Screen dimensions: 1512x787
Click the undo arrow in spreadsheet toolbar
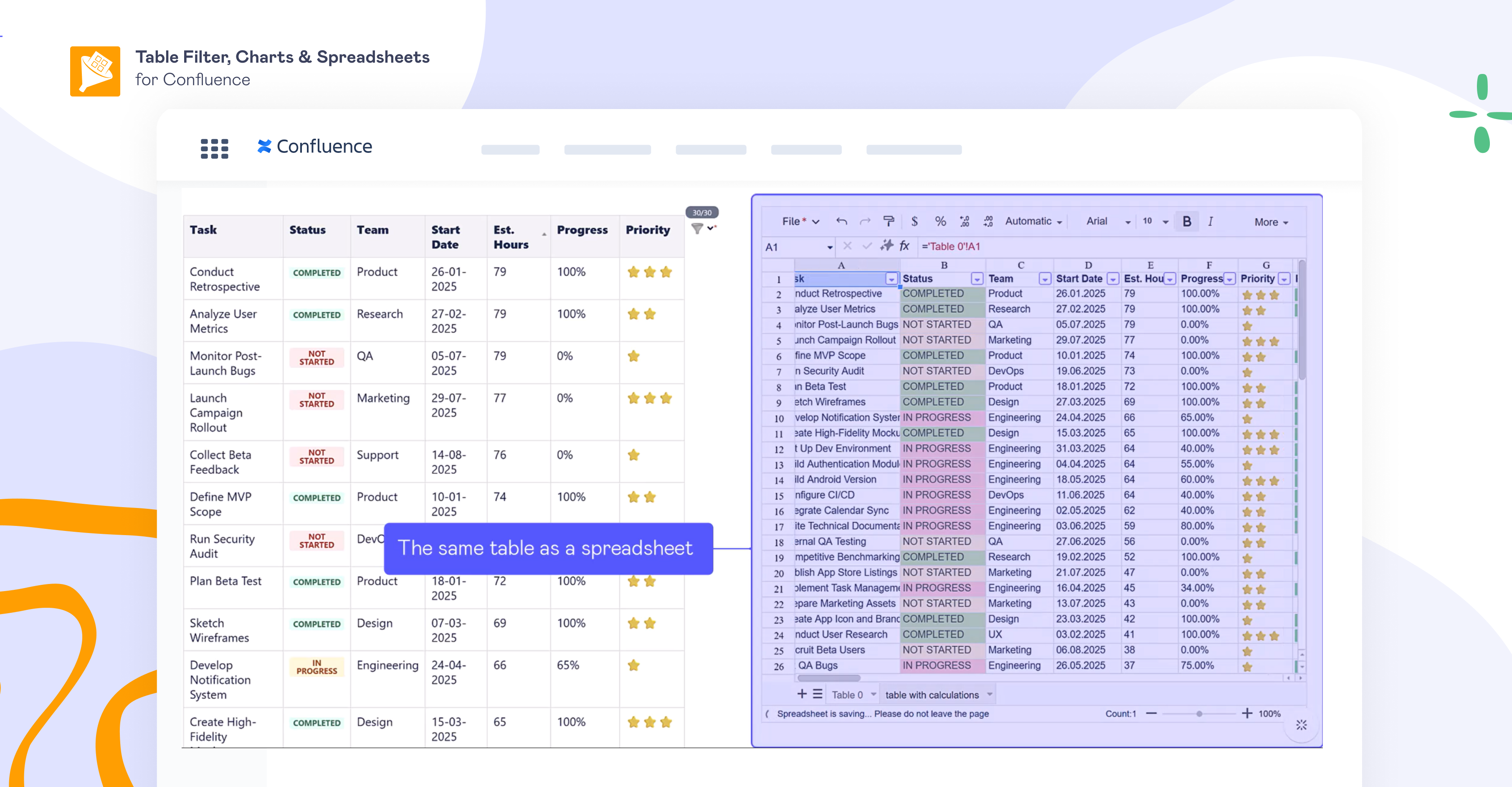tap(841, 221)
